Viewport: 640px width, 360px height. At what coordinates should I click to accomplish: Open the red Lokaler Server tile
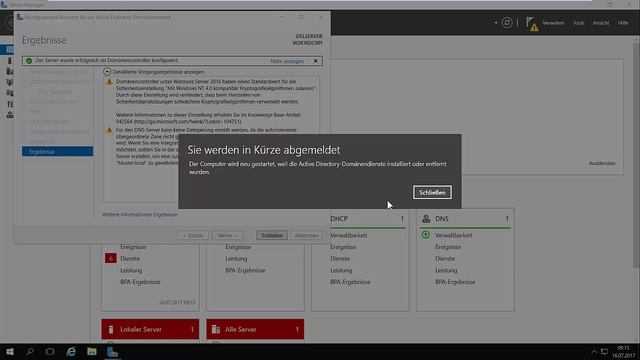(150, 329)
